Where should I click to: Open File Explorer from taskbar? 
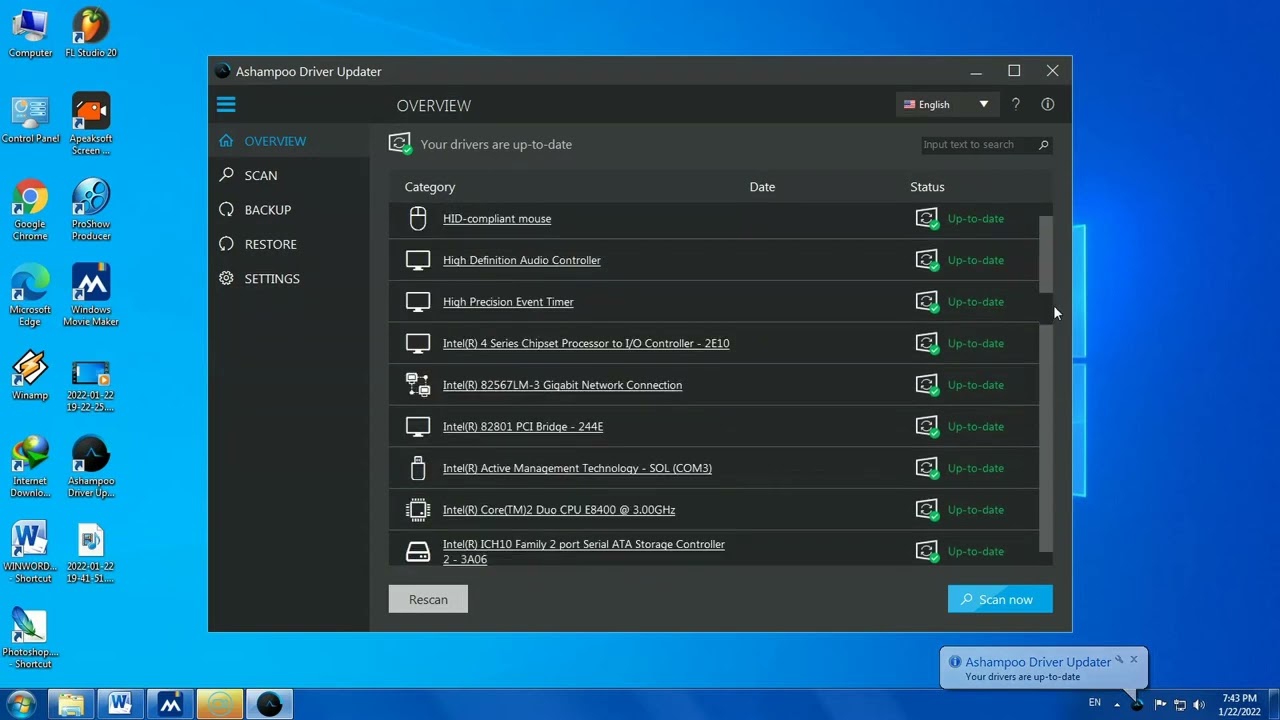tap(71, 704)
